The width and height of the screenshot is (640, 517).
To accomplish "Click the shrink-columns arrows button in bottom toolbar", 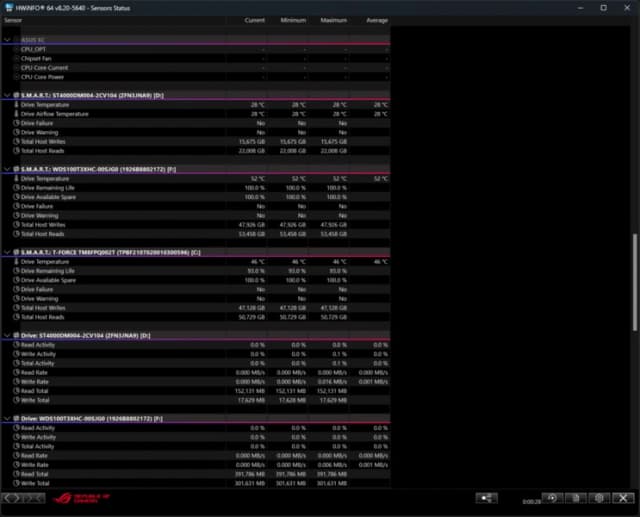I will (34, 498).
